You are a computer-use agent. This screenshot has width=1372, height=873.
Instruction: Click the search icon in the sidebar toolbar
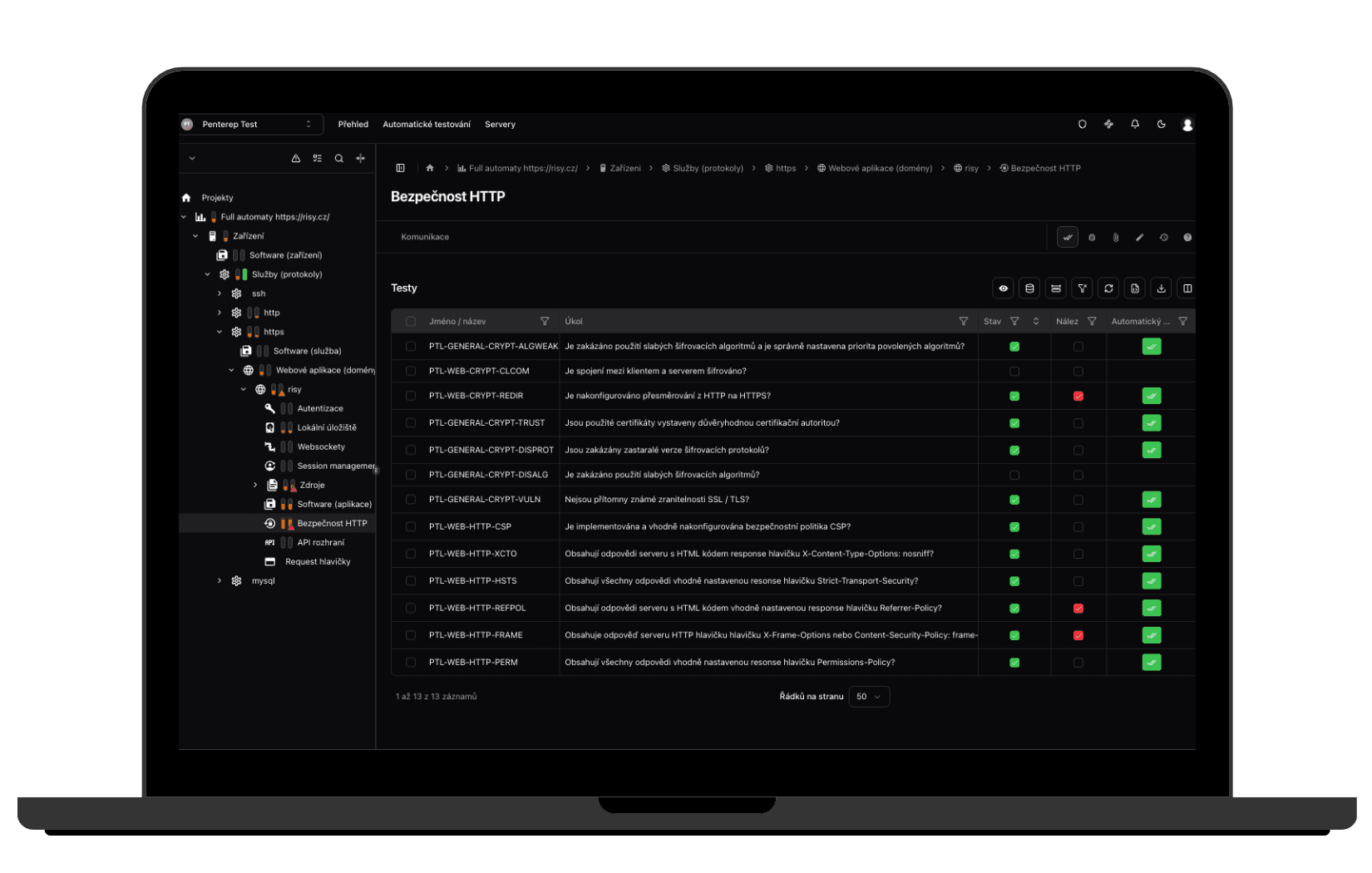click(x=338, y=159)
